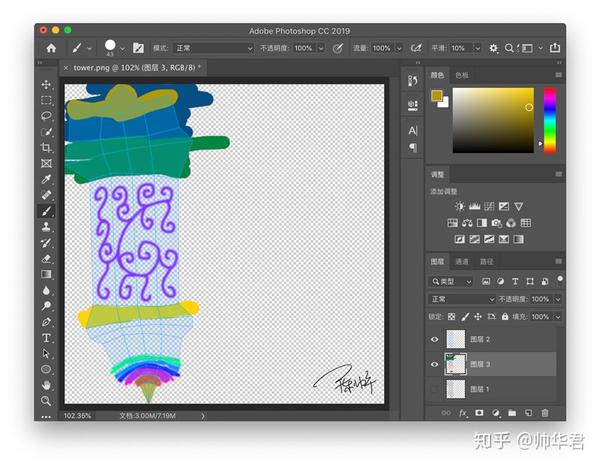Select the Rectangular Marquee tool
Screen dimensions: 600x466
point(46,100)
